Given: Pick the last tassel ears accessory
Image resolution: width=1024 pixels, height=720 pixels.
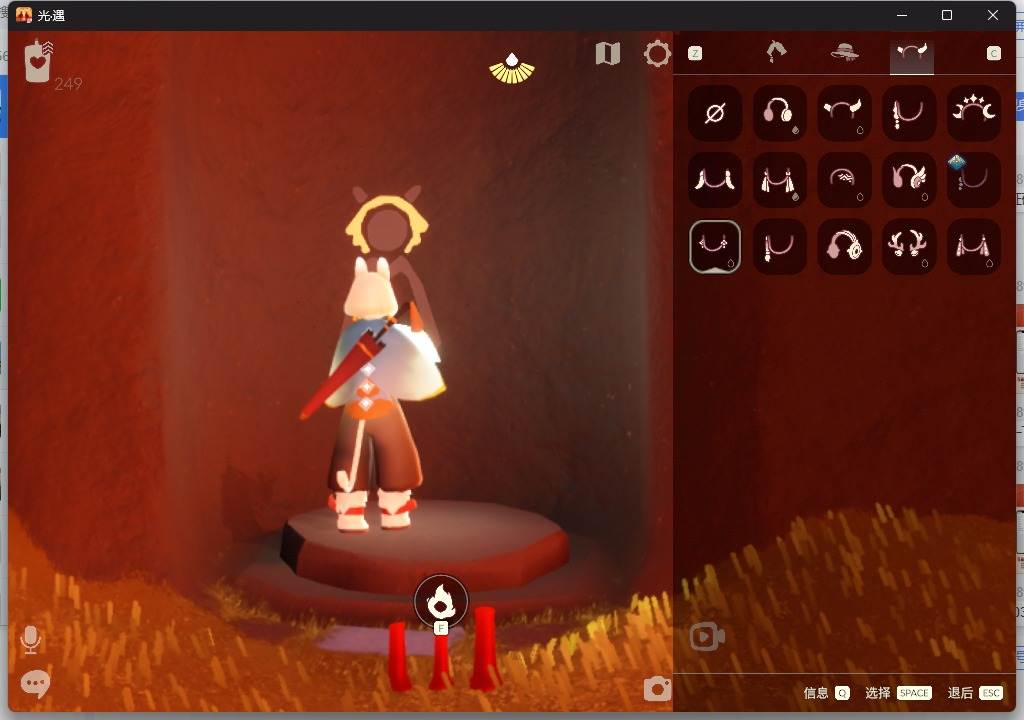Looking at the screenshot, I should pos(973,246).
